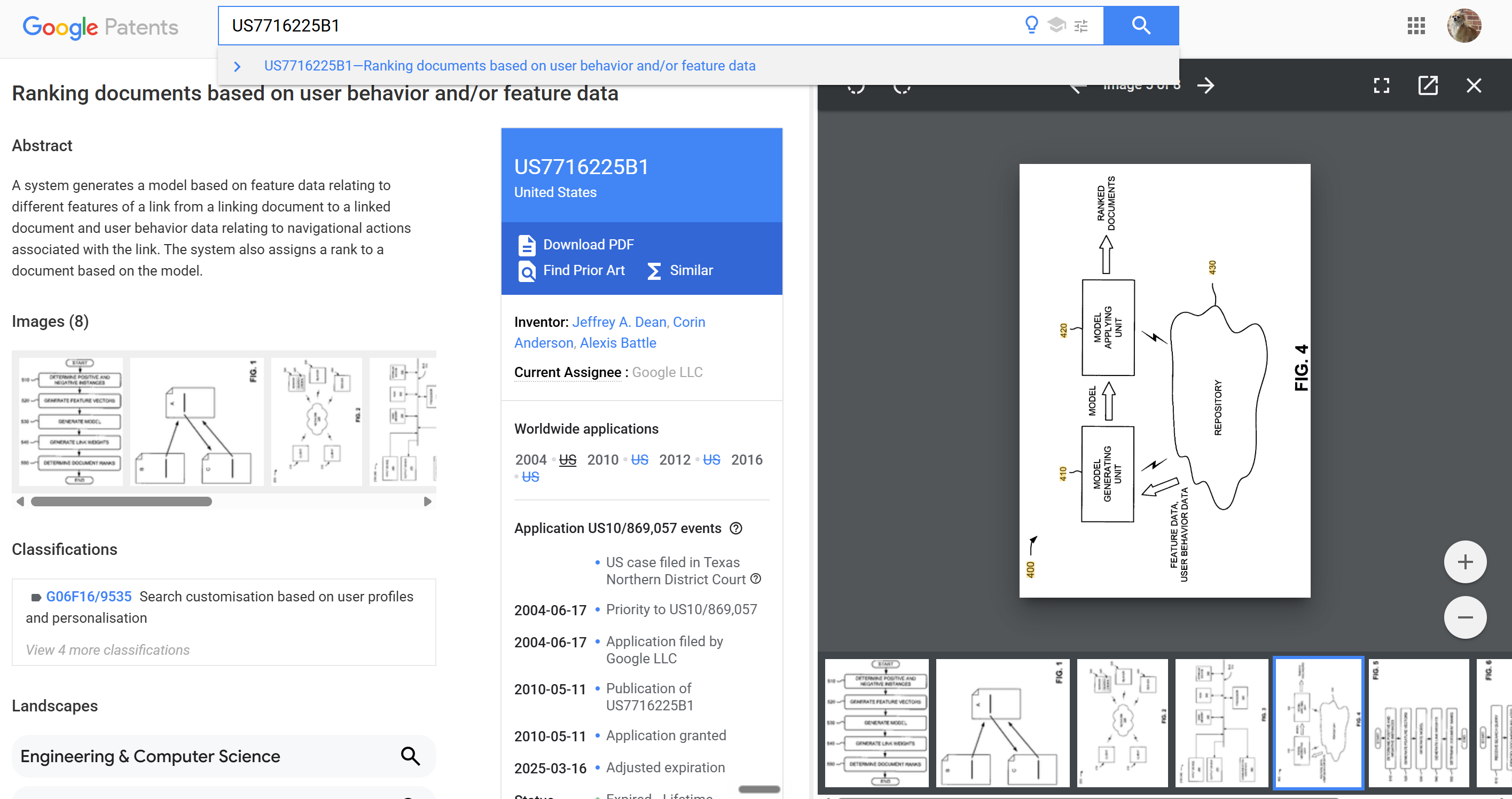Open the 2004 US application link

[x=567, y=460]
